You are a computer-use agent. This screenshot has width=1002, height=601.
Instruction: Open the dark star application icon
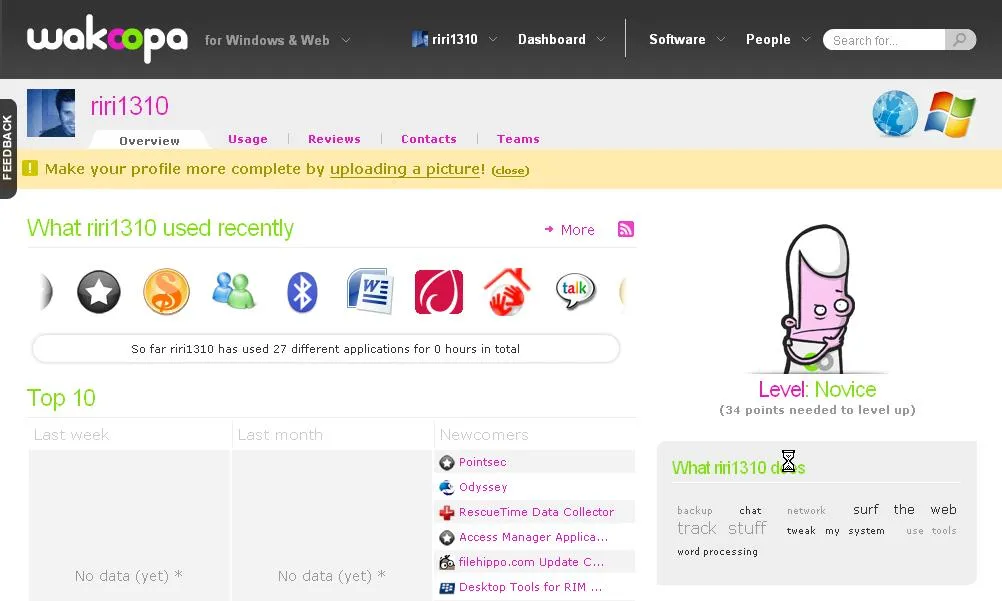click(x=99, y=292)
